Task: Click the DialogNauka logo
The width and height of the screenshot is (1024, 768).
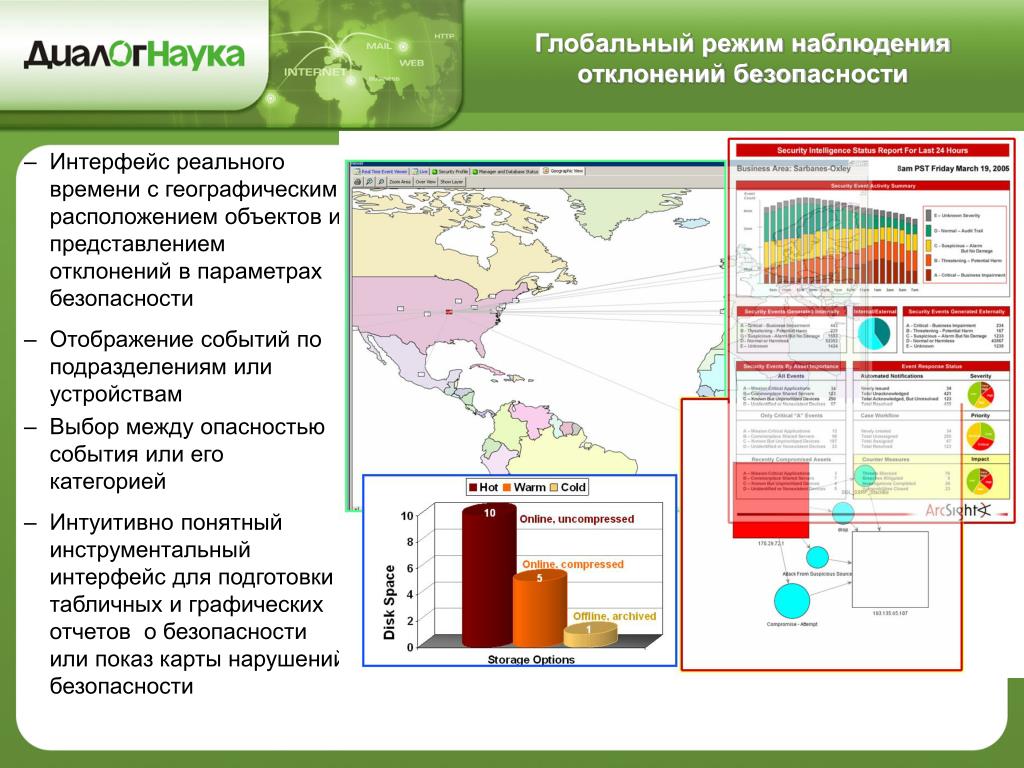Action: [134, 55]
